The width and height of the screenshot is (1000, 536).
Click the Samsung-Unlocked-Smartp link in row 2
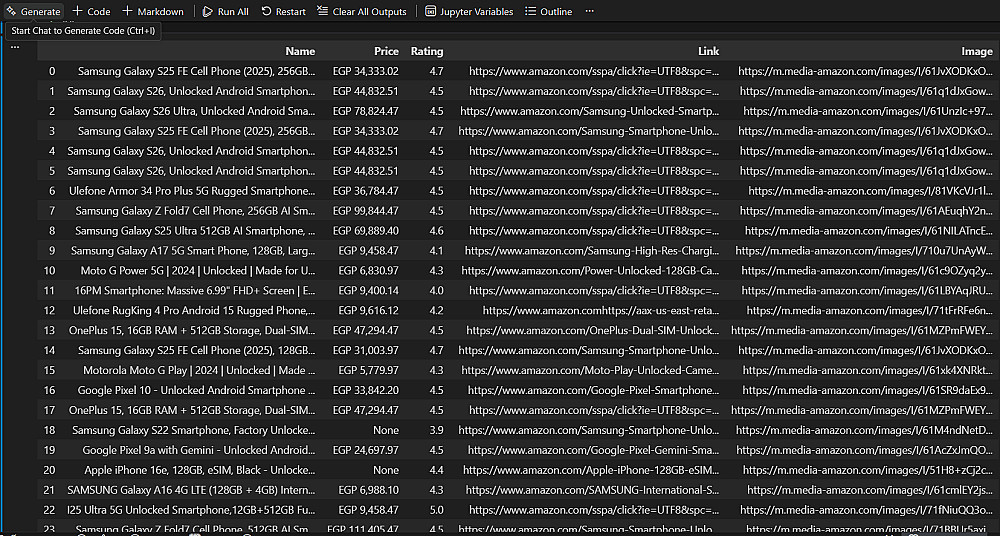click(590, 111)
